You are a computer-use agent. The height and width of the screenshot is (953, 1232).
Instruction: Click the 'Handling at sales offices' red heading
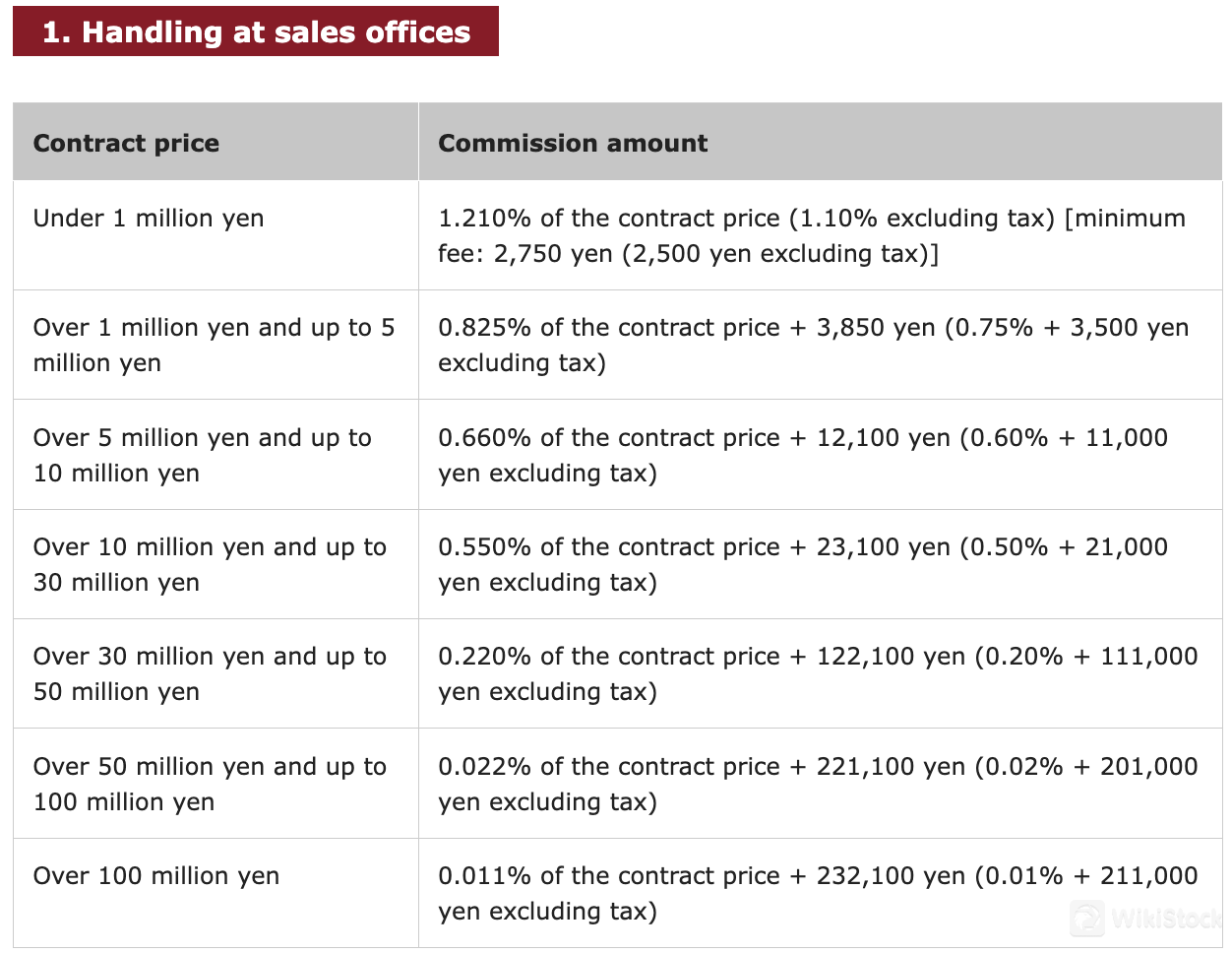(256, 32)
